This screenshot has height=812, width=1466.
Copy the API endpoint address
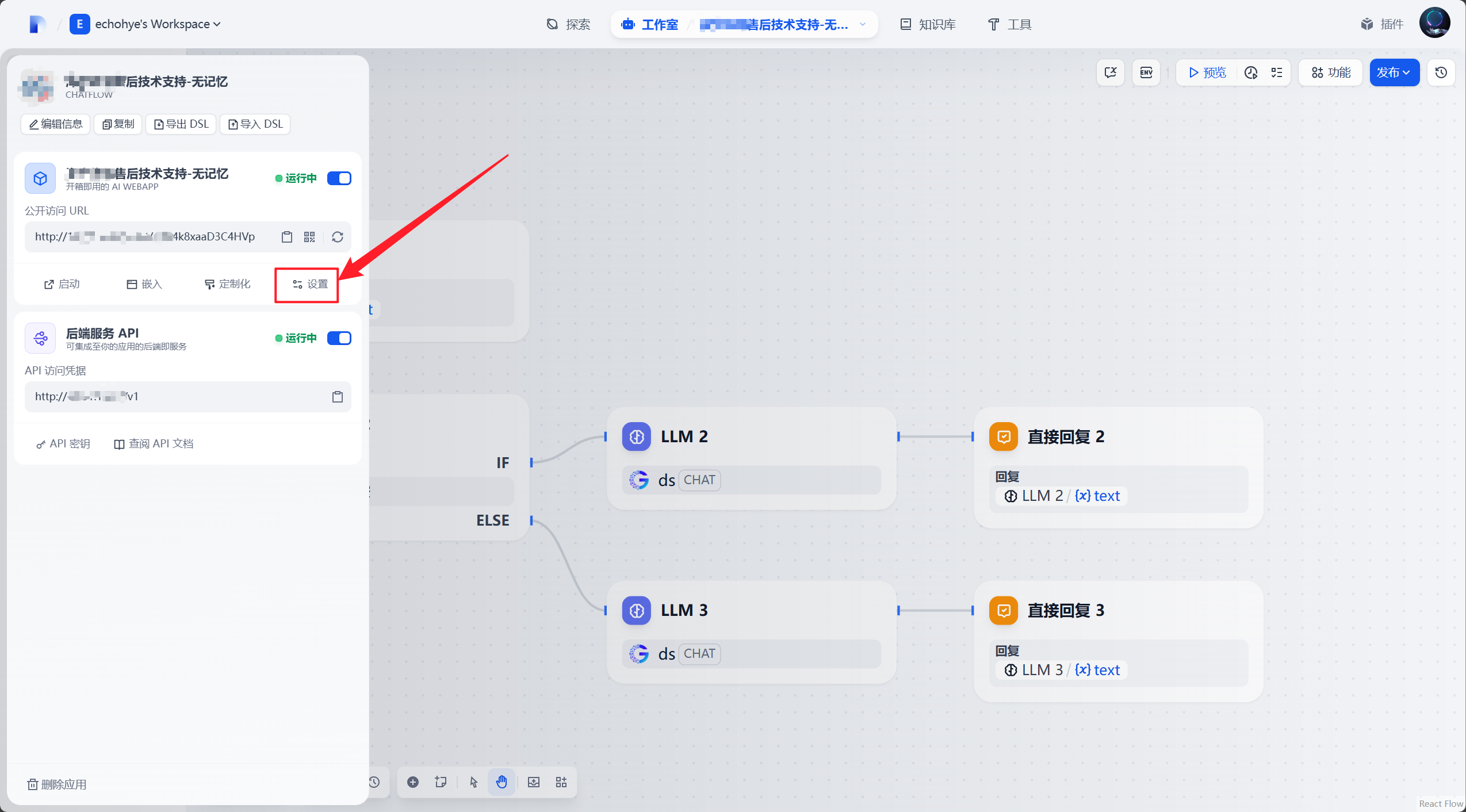click(x=338, y=397)
